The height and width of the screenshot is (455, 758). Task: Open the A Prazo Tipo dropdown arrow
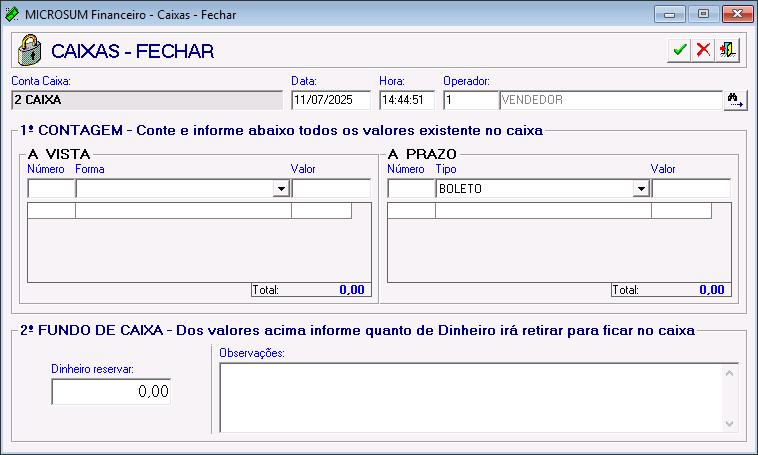641,189
